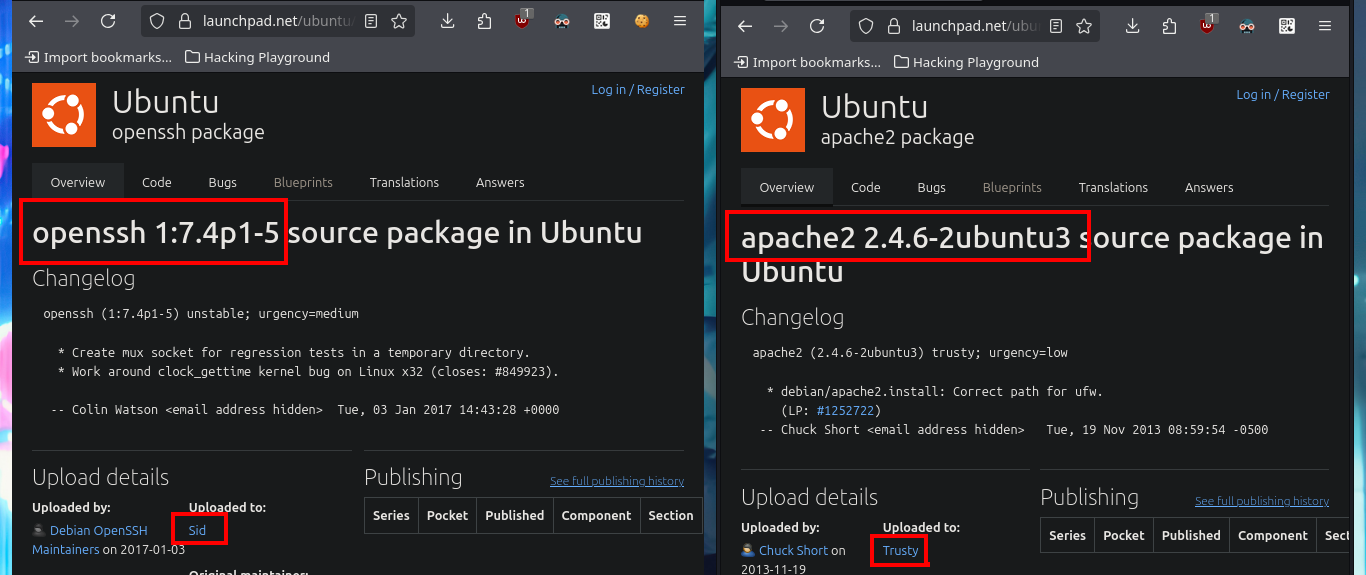Screen dimensions: 1366x575
Task: Switch to Translations tab on apache2 page
Action: 1113,187
